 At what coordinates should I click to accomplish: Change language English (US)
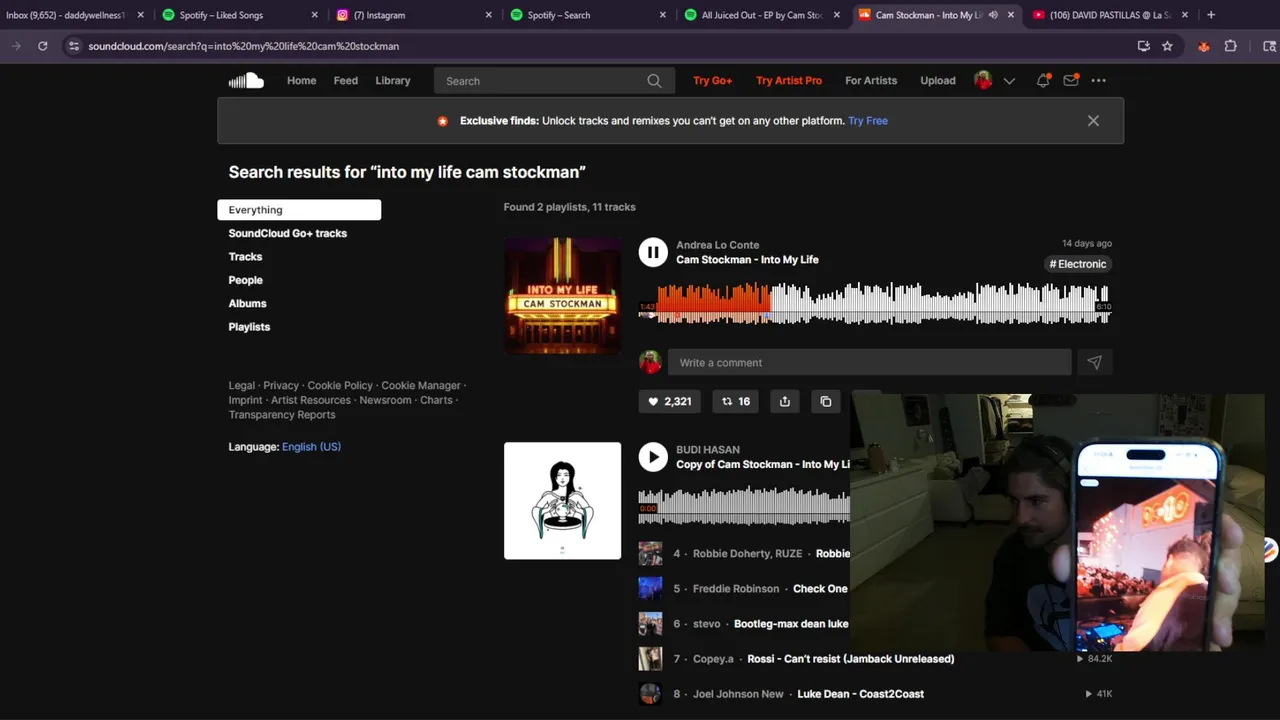click(x=311, y=447)
